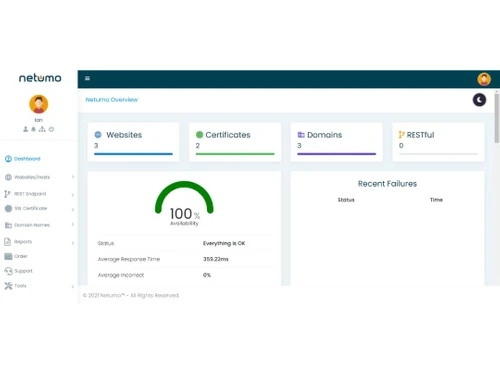Click Ian's sidebar profile avatar
Viewport: 500px width, 375px height.
point(39,104)
